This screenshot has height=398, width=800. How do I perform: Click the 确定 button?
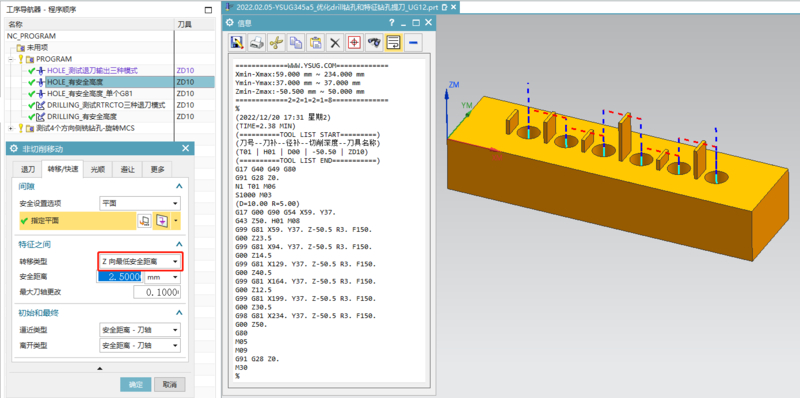[135, 384]
